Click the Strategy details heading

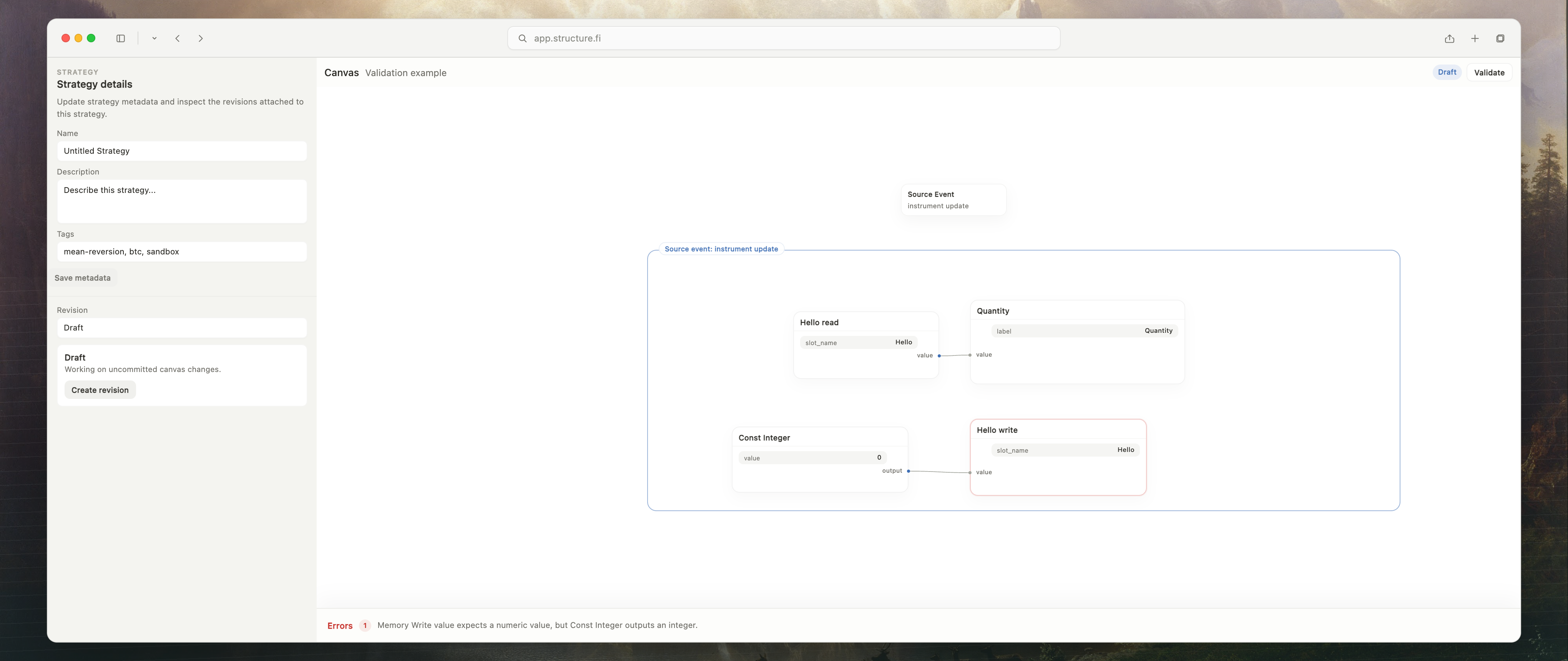pos(94,84)
